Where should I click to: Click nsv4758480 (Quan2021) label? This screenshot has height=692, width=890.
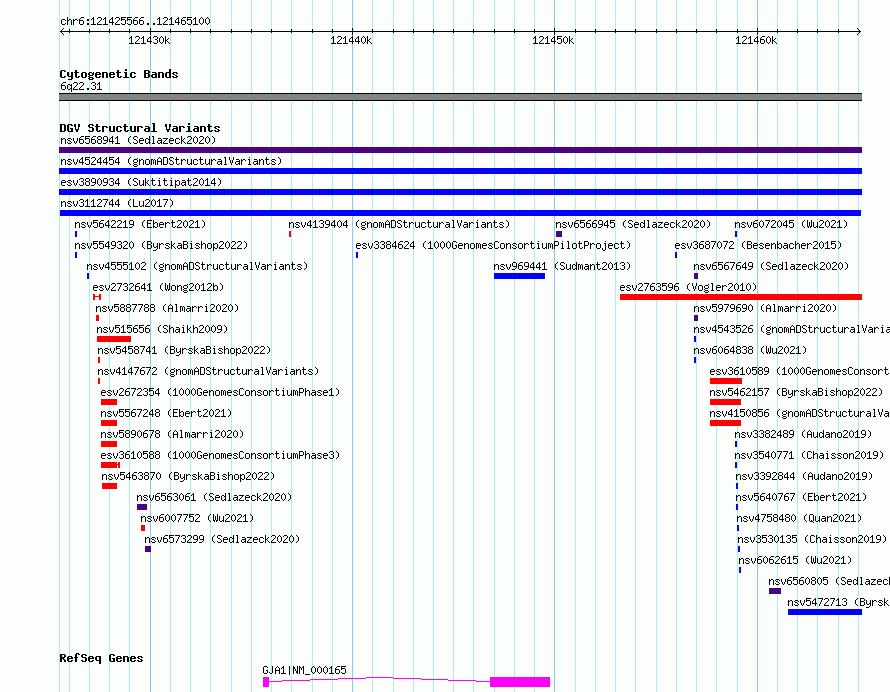click(799, 518)
